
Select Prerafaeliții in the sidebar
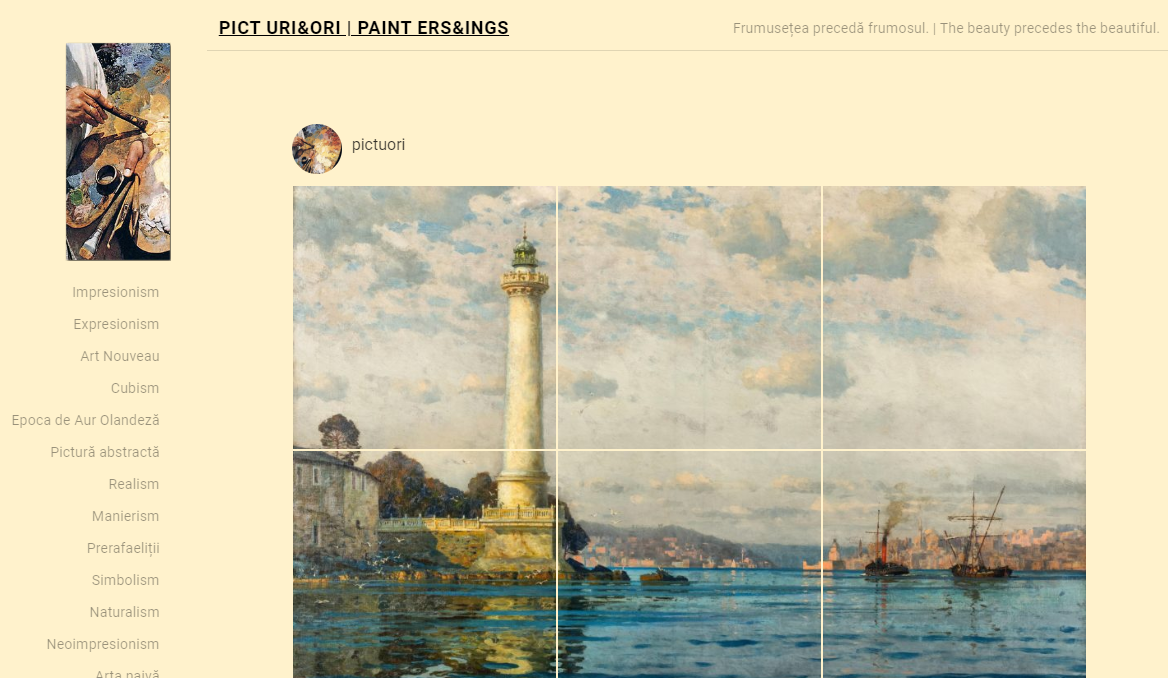pyautogui.click(x=123, y=548)
